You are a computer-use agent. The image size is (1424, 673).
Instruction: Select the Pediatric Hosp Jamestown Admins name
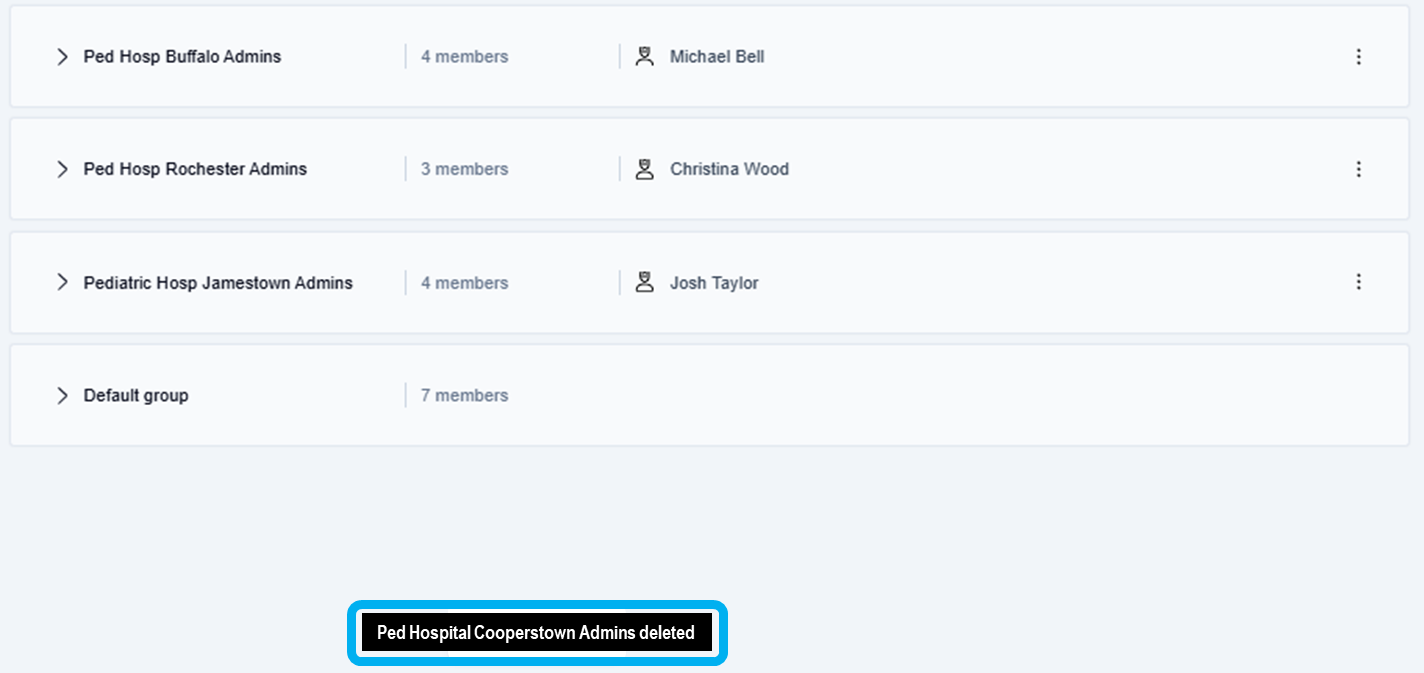(x=218, y=283)
